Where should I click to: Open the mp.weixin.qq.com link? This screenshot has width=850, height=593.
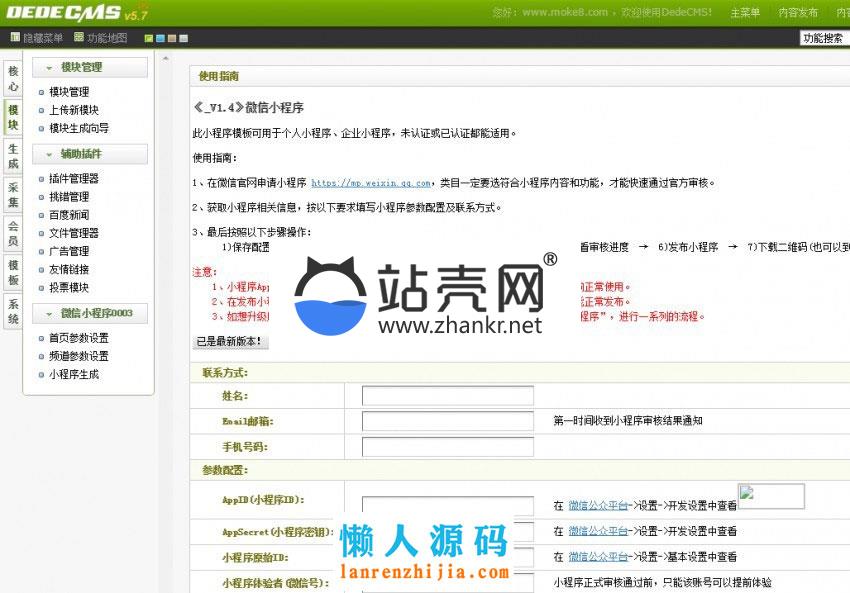370,184
